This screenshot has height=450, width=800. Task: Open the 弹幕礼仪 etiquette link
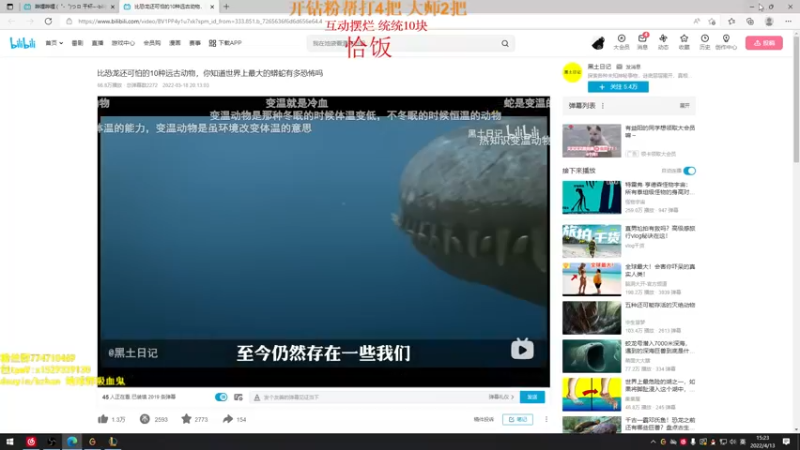[501, 397]
